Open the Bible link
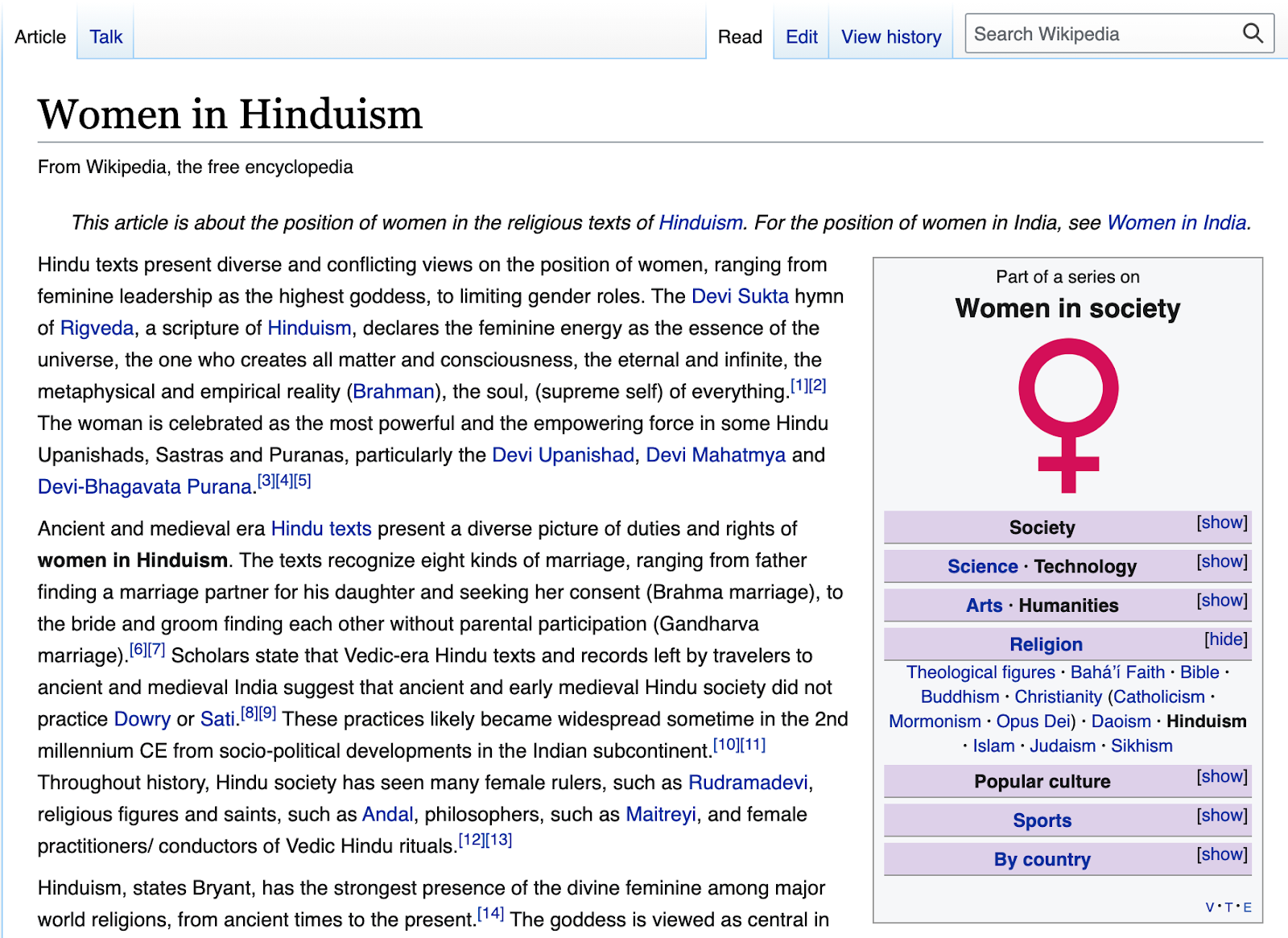Viewport: 1288px width, 938px height. click(x=1199, y=672)
